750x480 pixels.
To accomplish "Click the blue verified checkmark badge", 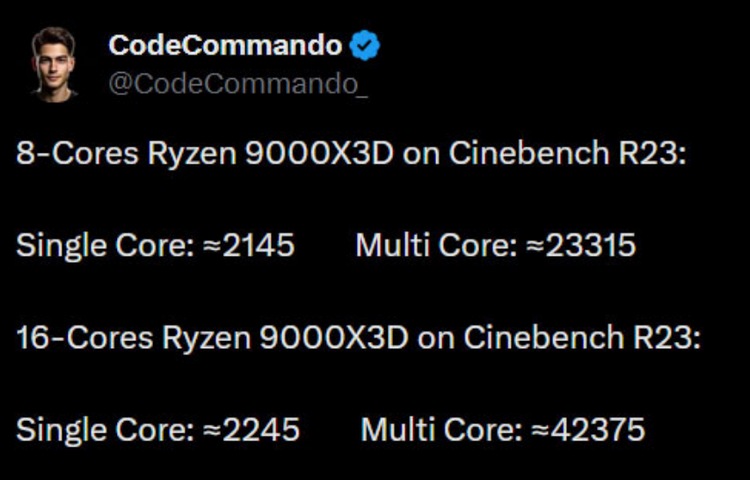I will (x=364, y=45).
